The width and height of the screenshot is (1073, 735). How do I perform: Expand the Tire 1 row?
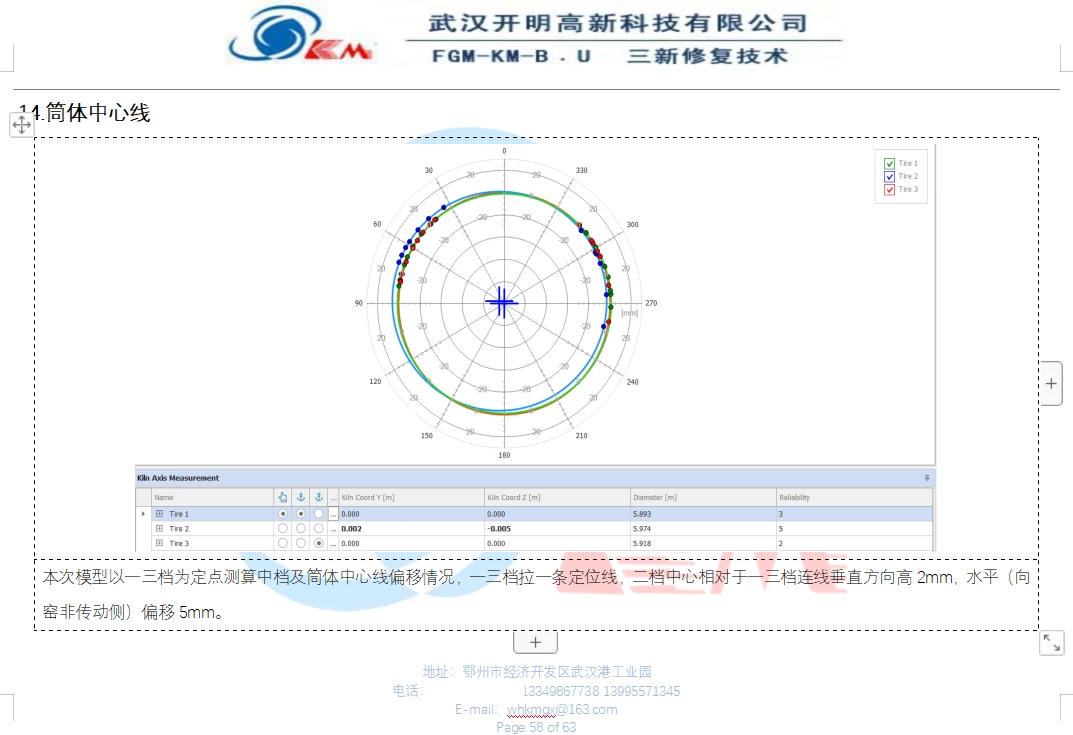(x=159, y=513)
